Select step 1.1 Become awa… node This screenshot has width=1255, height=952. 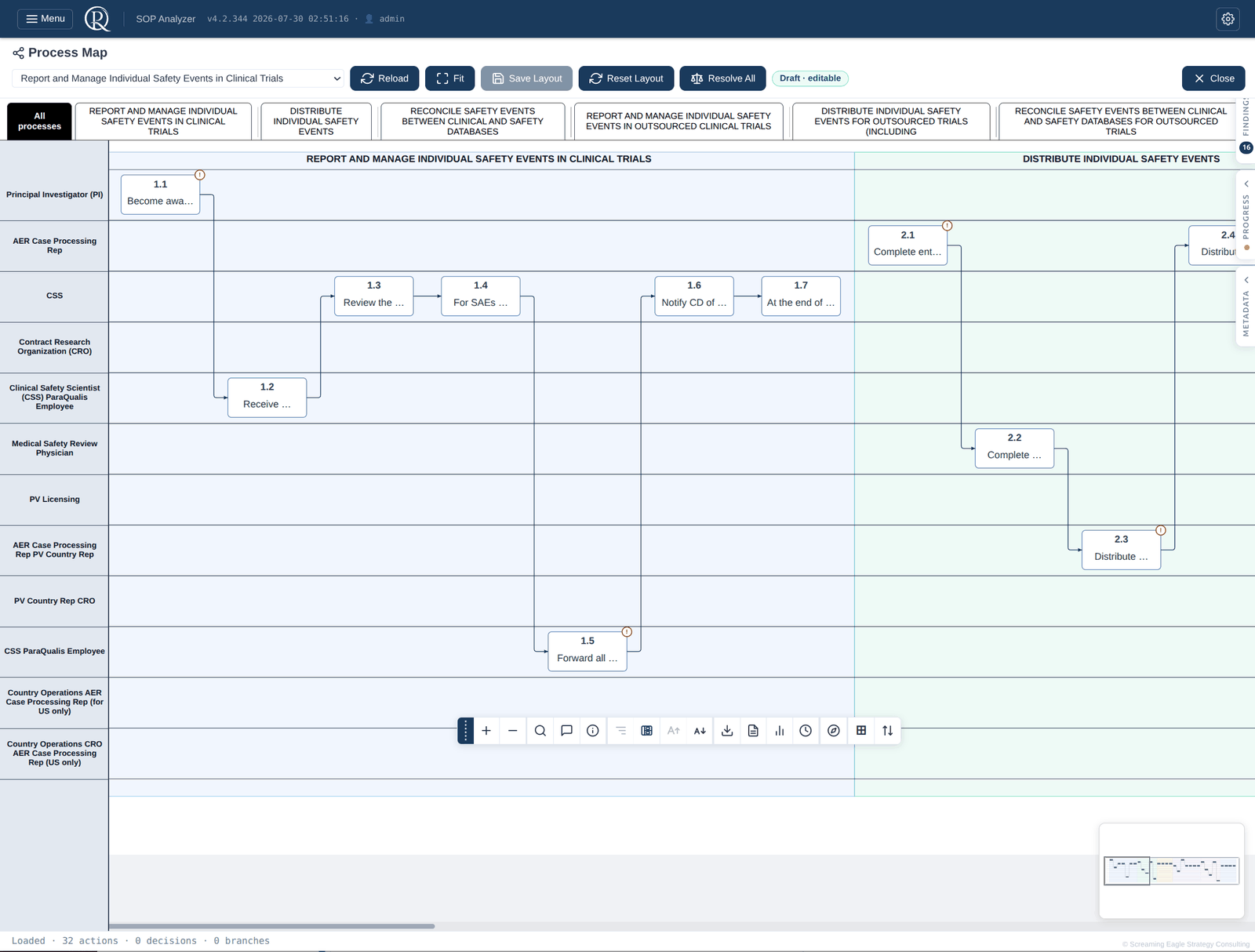tap(160, 194)
